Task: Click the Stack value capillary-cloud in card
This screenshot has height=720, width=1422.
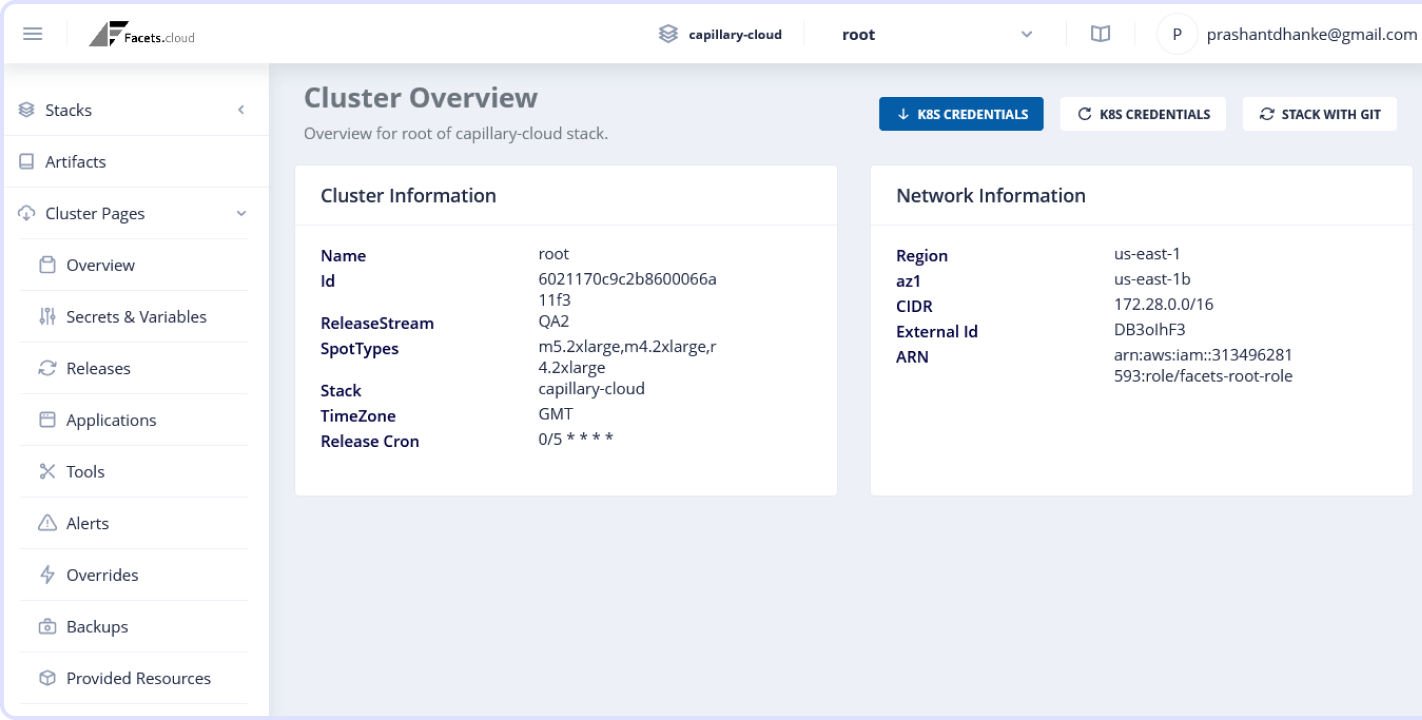Action: pyautogui.click(x=592, y=389)
